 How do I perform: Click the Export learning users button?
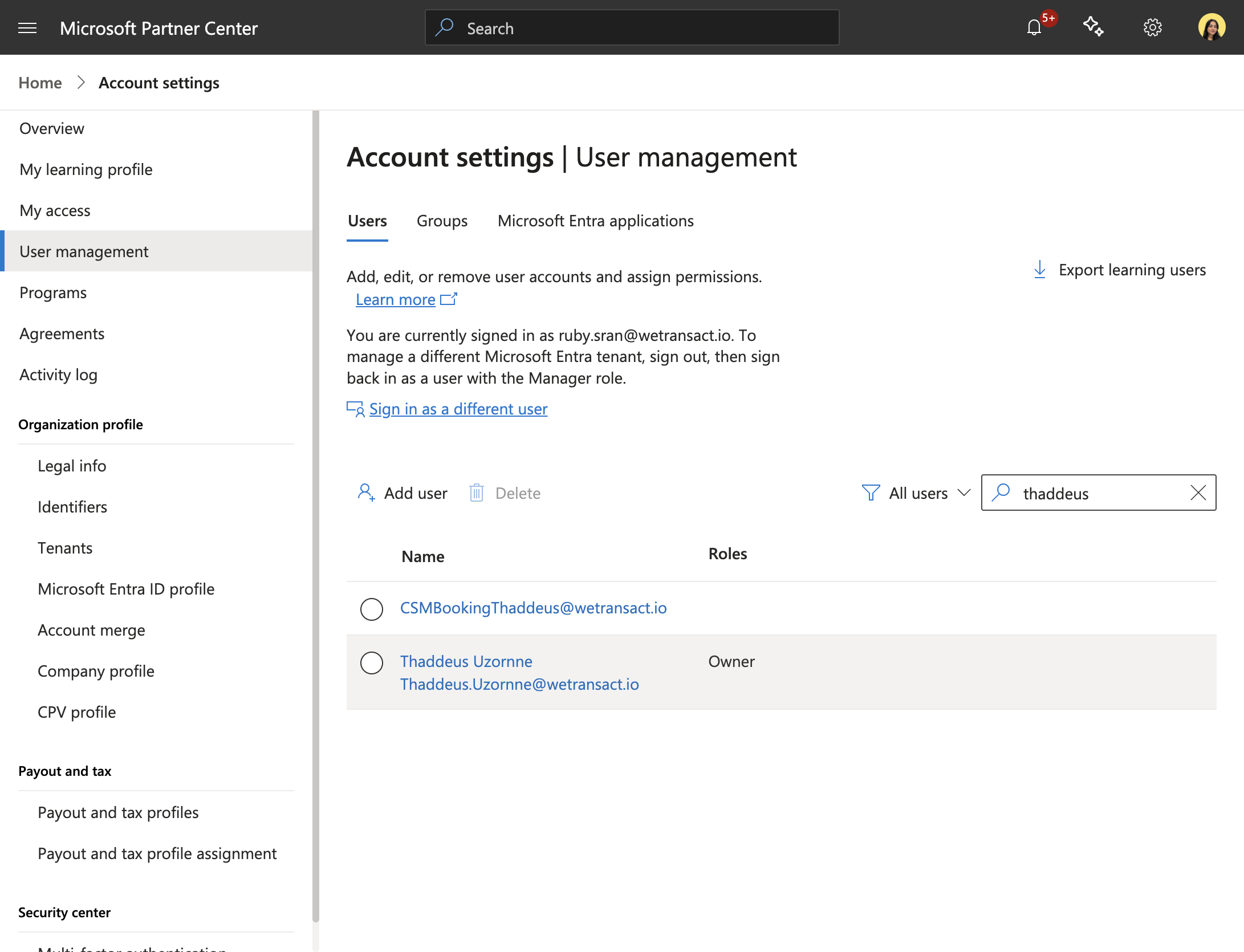pos(1120,270)
